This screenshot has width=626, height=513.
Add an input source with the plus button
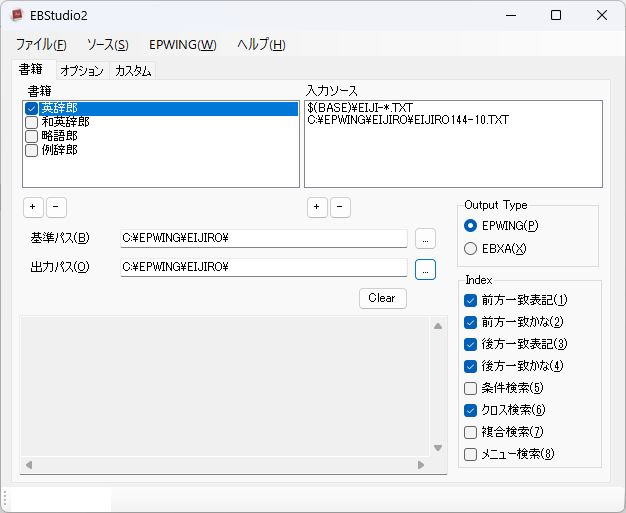(317, 207)
